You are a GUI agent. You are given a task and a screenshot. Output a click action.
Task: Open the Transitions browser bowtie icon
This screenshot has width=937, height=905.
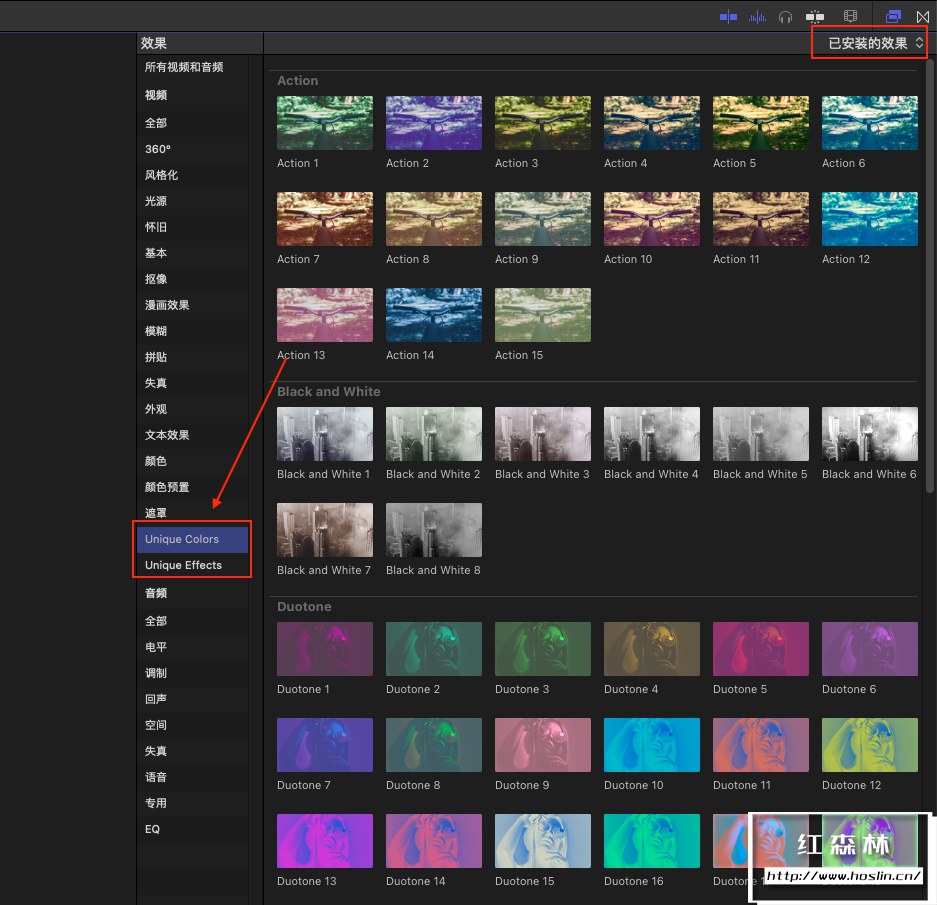[x=923, y=17]
